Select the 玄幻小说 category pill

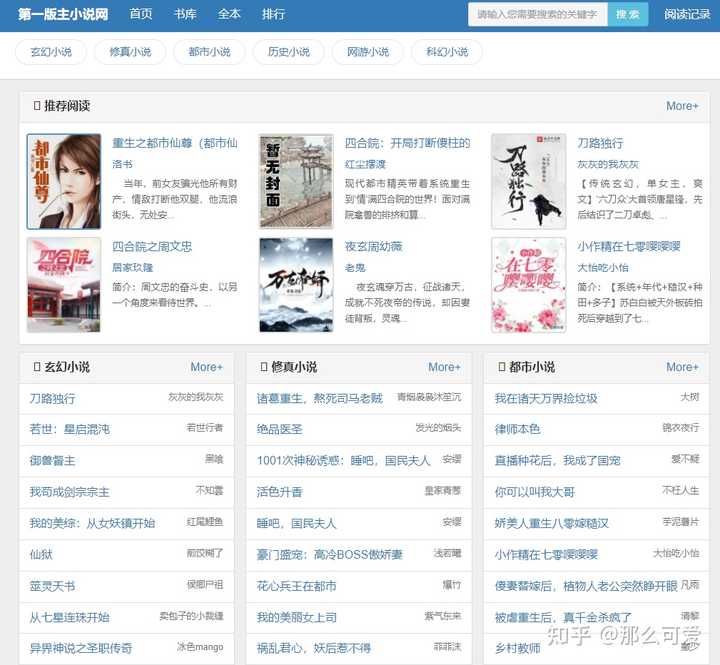click(51, 52)
